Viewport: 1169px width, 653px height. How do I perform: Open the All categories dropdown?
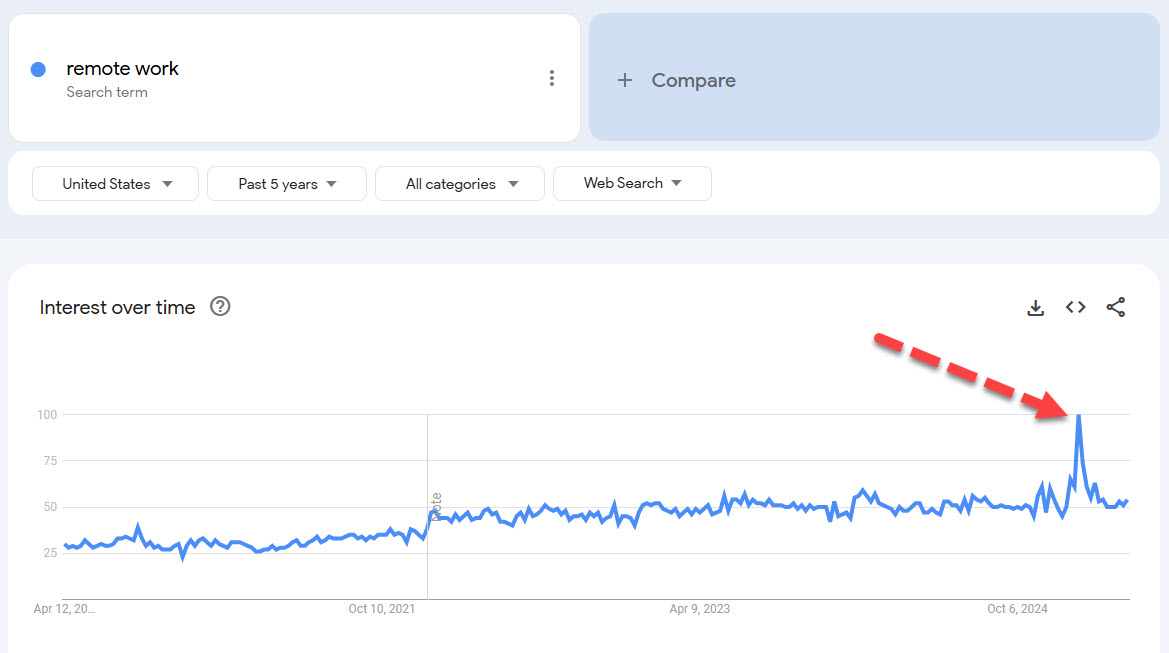(x=460, y=183)
